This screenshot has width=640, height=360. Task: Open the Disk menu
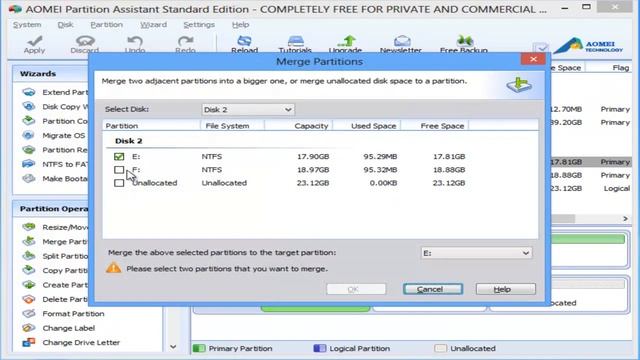coord(65,25)
